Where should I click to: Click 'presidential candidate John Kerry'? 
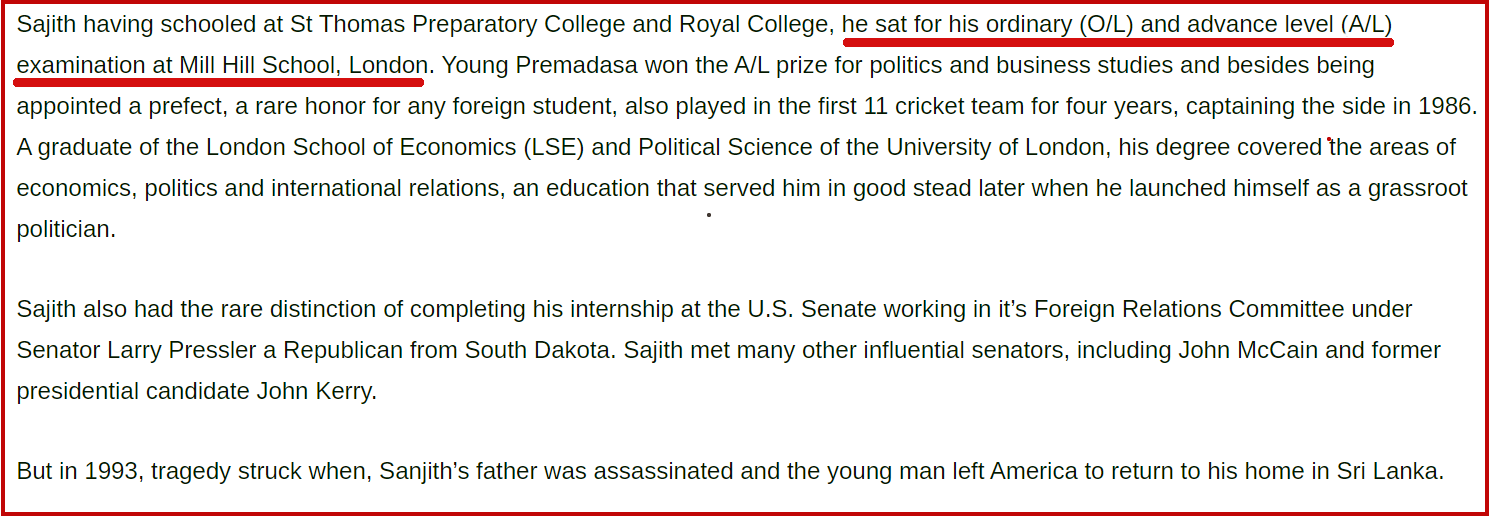196,391
